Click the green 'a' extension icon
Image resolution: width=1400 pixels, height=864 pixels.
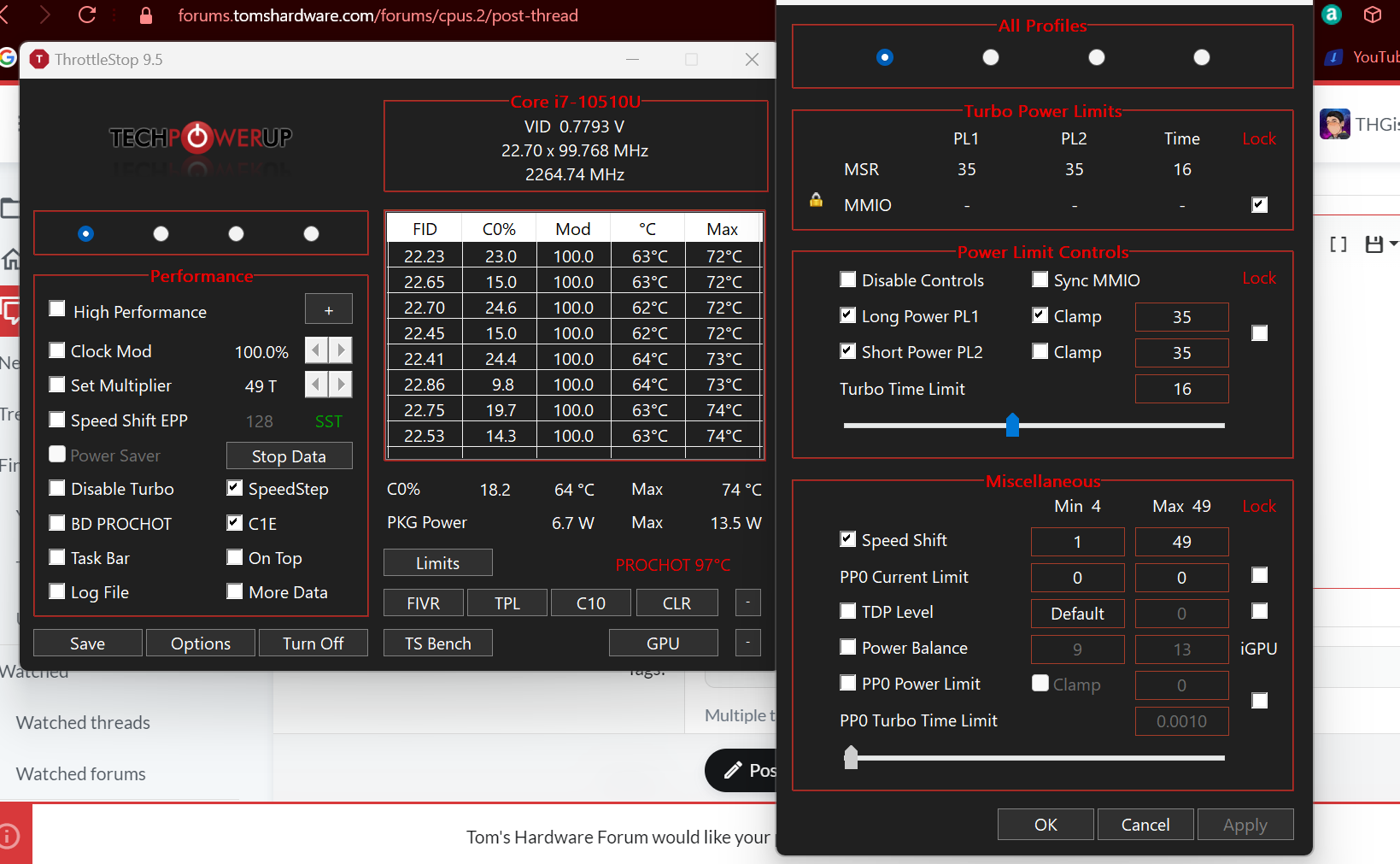pos(1332,15)
